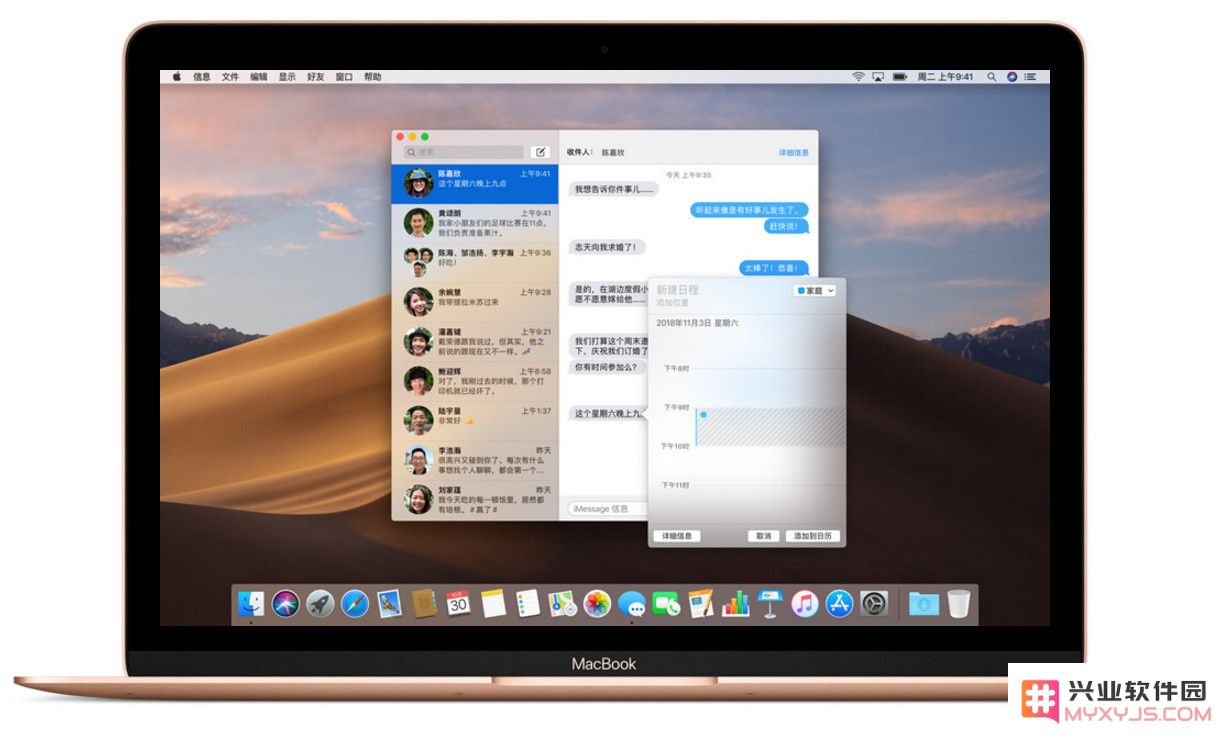Image resolution: width=1224 pixels, height=738 pixels.
Task: Open the 信息 menu
Action: tap(202, 76)
